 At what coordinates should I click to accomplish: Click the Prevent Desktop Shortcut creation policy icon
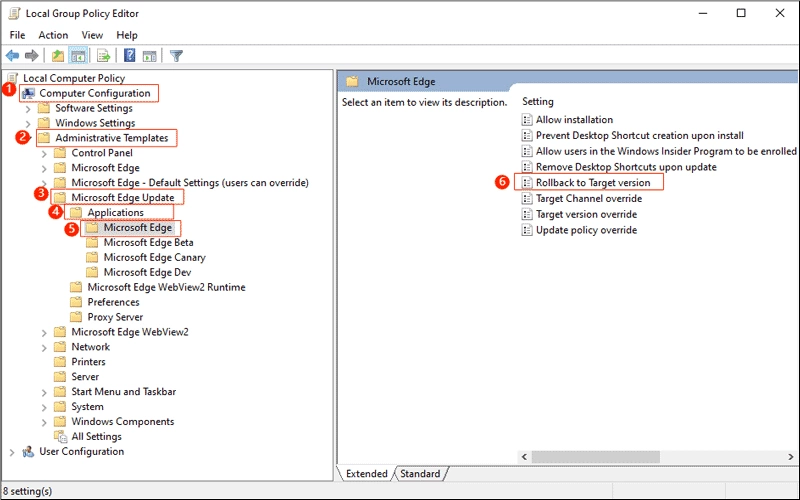[527, 136]
